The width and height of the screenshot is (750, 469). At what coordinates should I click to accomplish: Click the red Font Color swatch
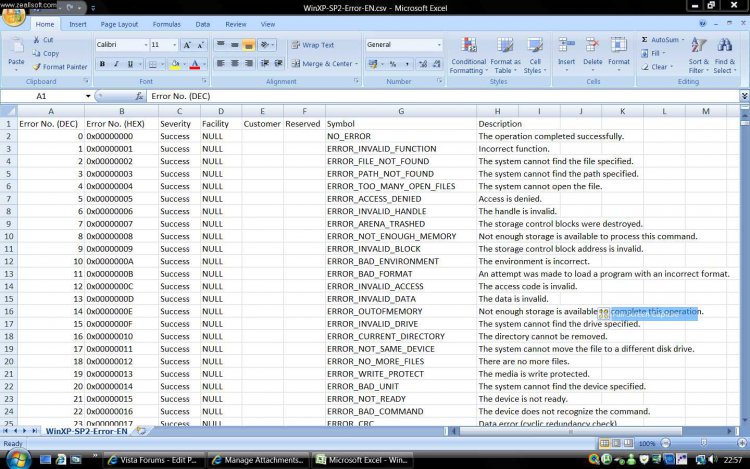pos(195,64)
